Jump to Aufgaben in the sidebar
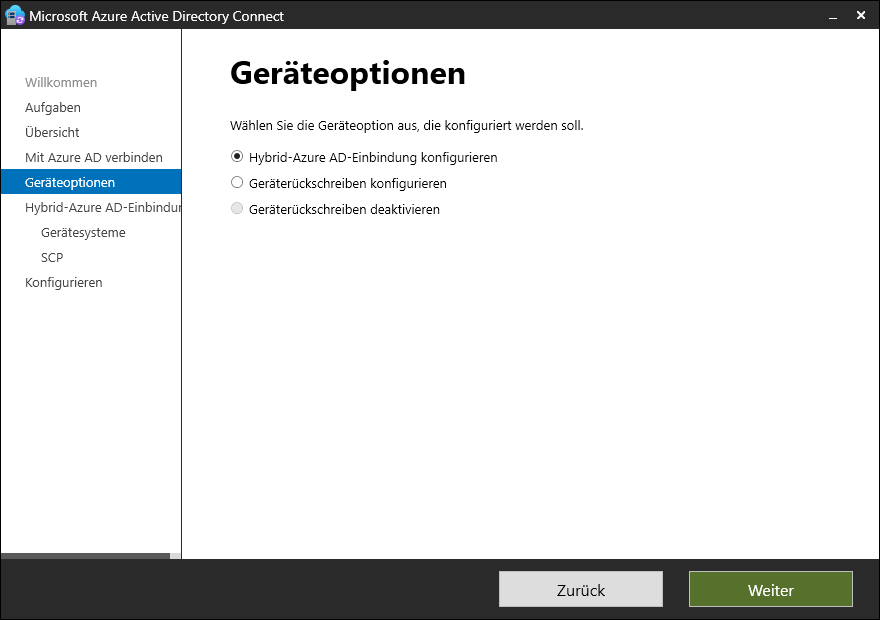 [53, 107]
